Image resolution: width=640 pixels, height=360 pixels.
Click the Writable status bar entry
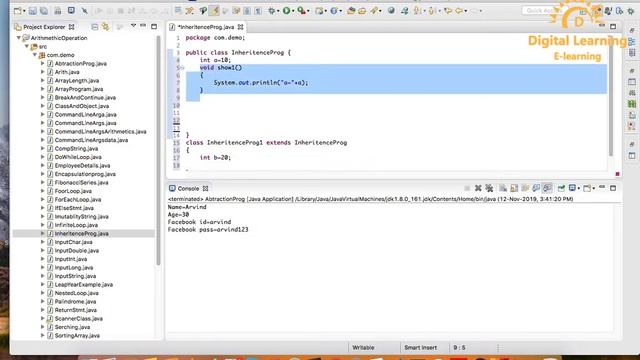tap(363, 347)
